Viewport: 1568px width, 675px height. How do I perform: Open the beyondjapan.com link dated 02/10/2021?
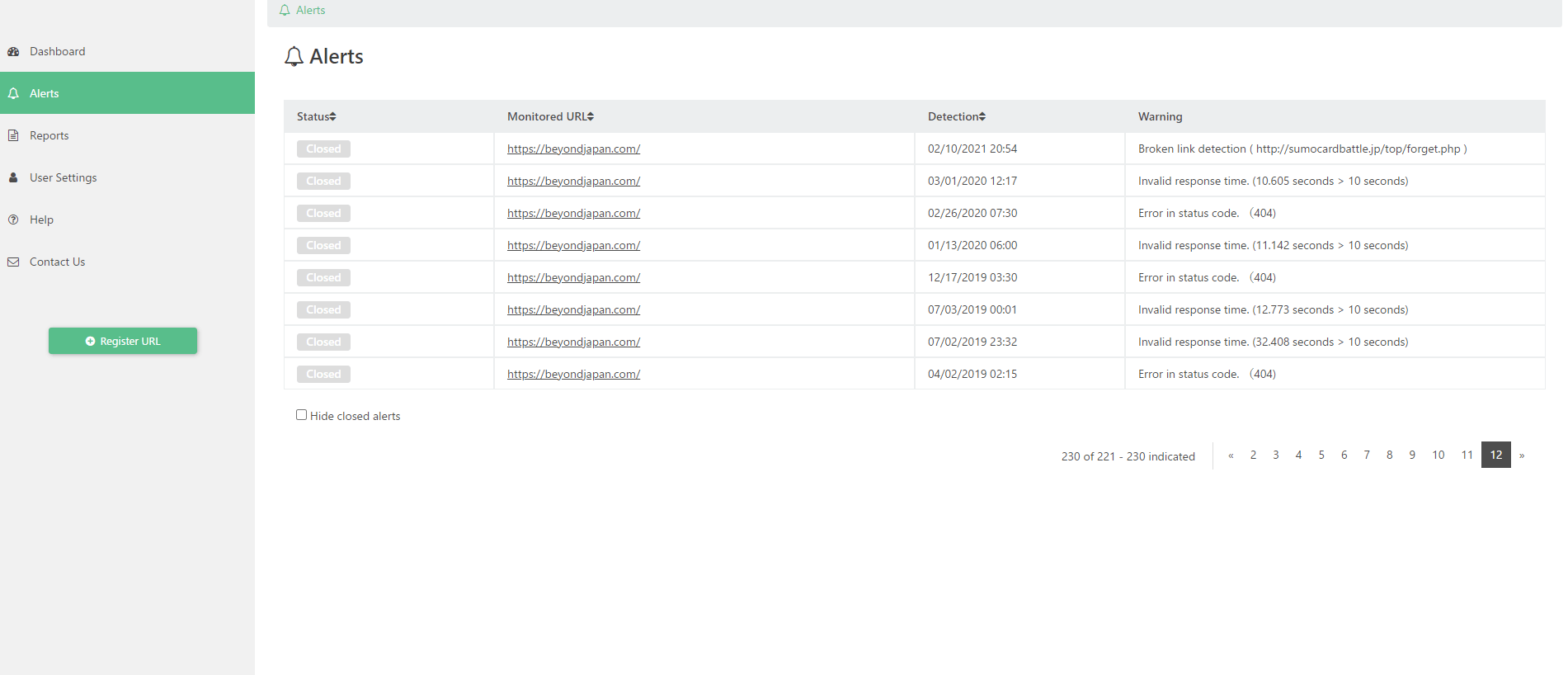tap(573, 149)
